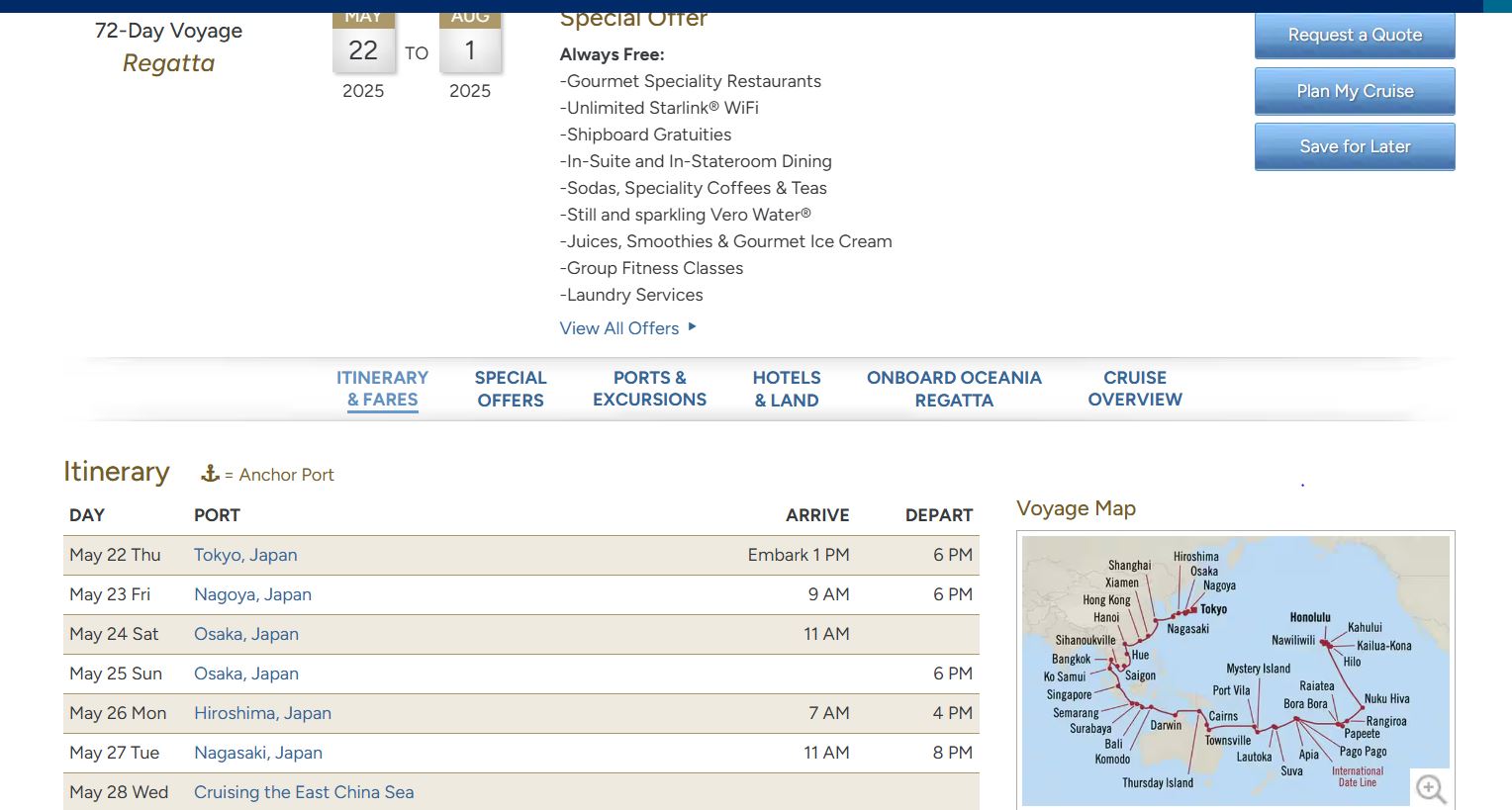The image size is (1512, 810).
Task: Click the '4 PM' departure time for Hiroshima
Action: coord(953,713)
